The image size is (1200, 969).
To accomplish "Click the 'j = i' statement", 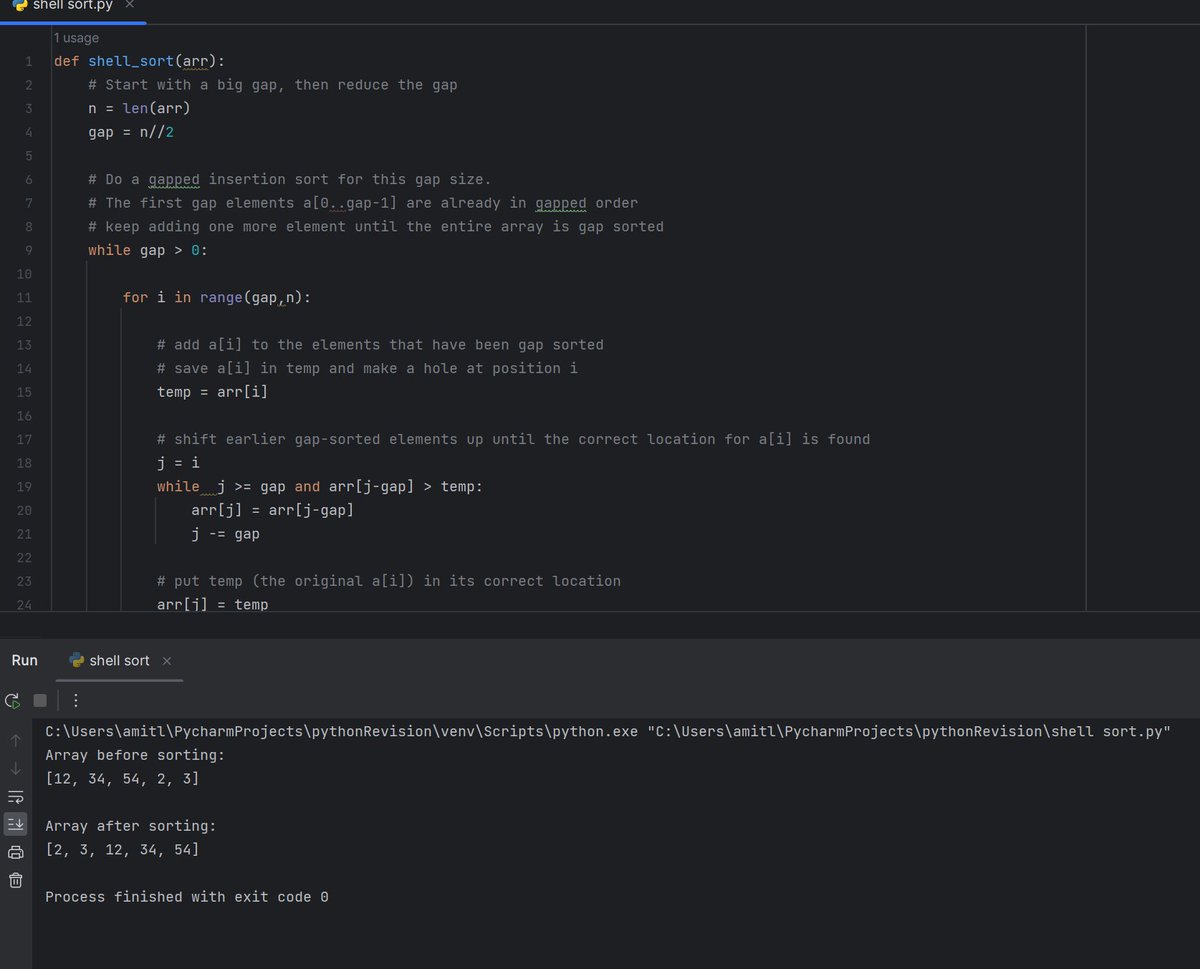I will click(x=178, y=463).
